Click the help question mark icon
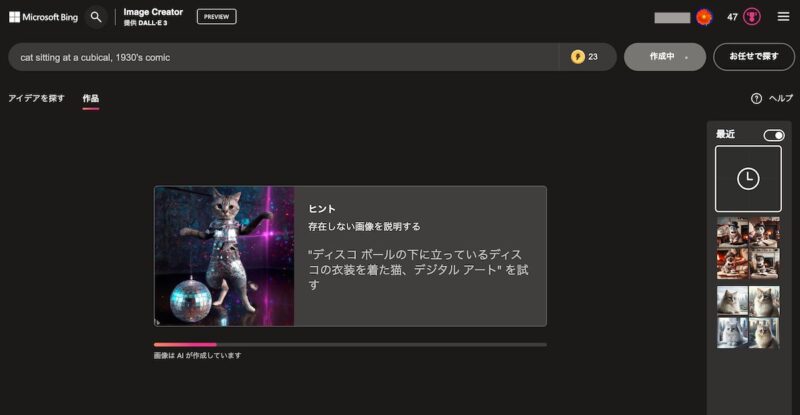This screenshot has width=800, height=415. (756, 99)
